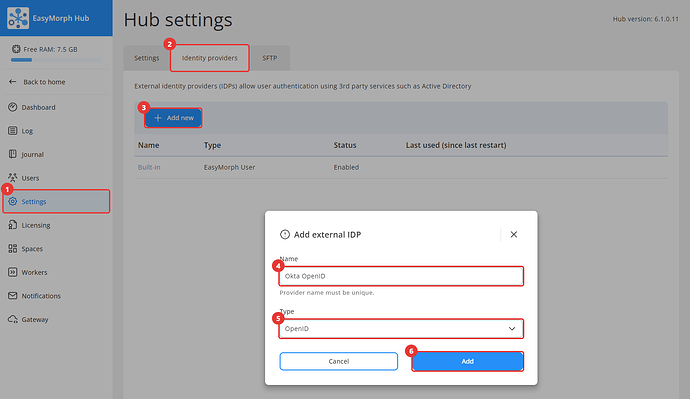Click the EasyMorph User type cell
The height and width of the screenshot is (399, 690).
(x=229, y=167)
